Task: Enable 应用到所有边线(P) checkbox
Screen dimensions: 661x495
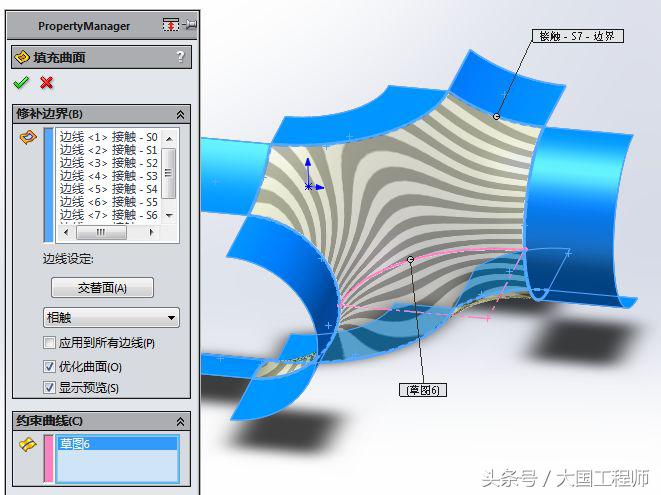Action: pyautogui.click(x=49, y=342)
